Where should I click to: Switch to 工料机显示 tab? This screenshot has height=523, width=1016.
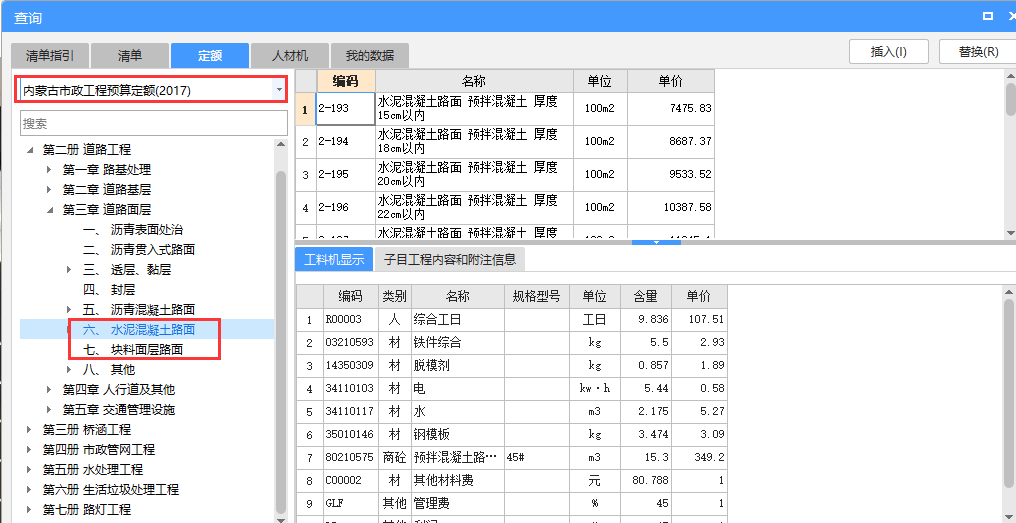coord(334,260)
